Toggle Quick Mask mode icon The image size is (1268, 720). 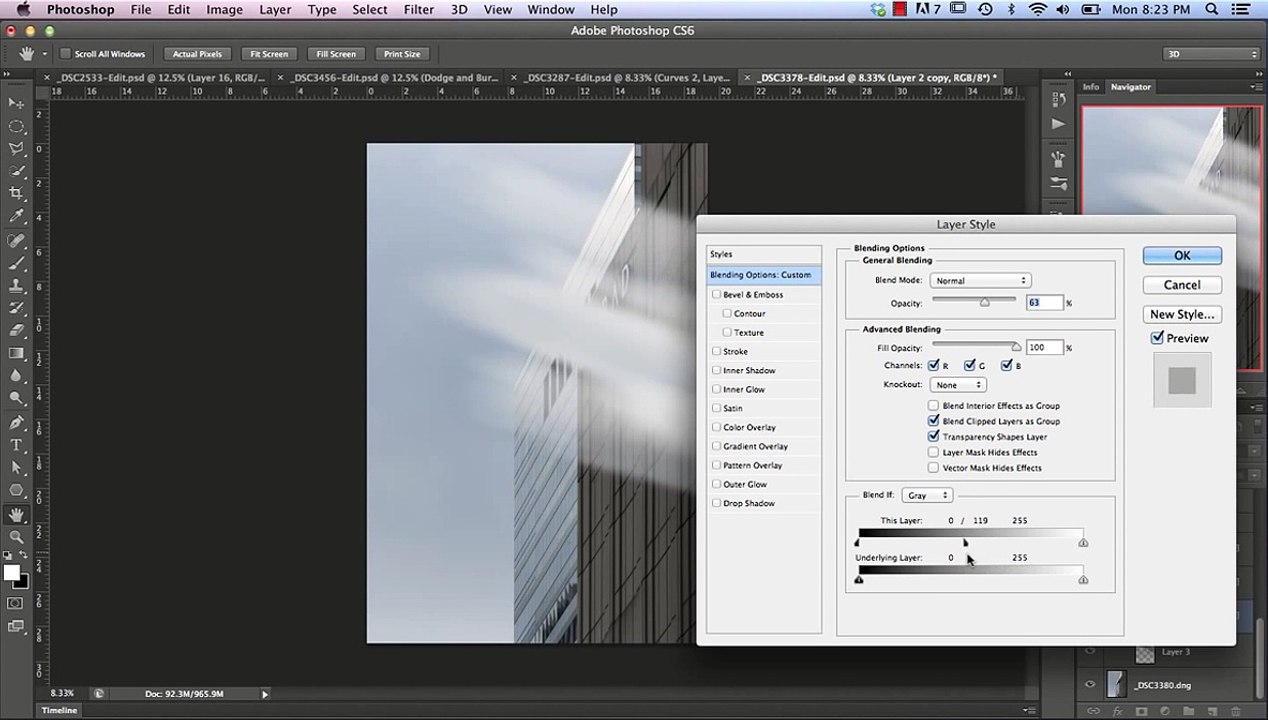(x=16, y=603)
